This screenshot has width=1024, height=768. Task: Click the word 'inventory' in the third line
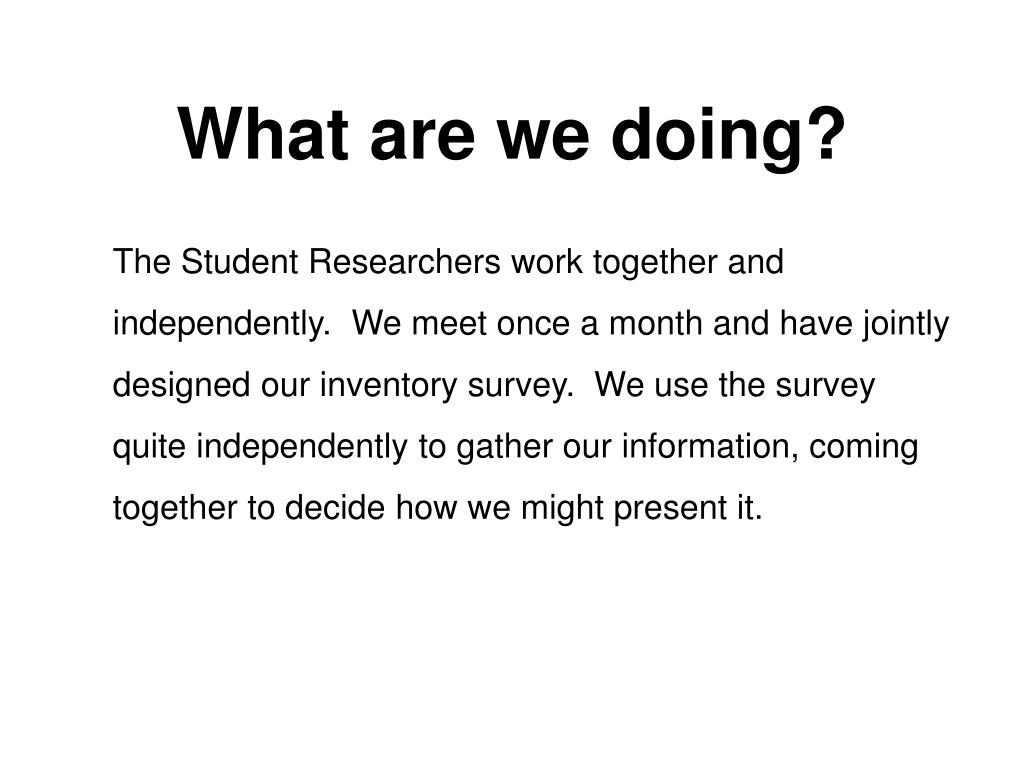click(388, 386)
